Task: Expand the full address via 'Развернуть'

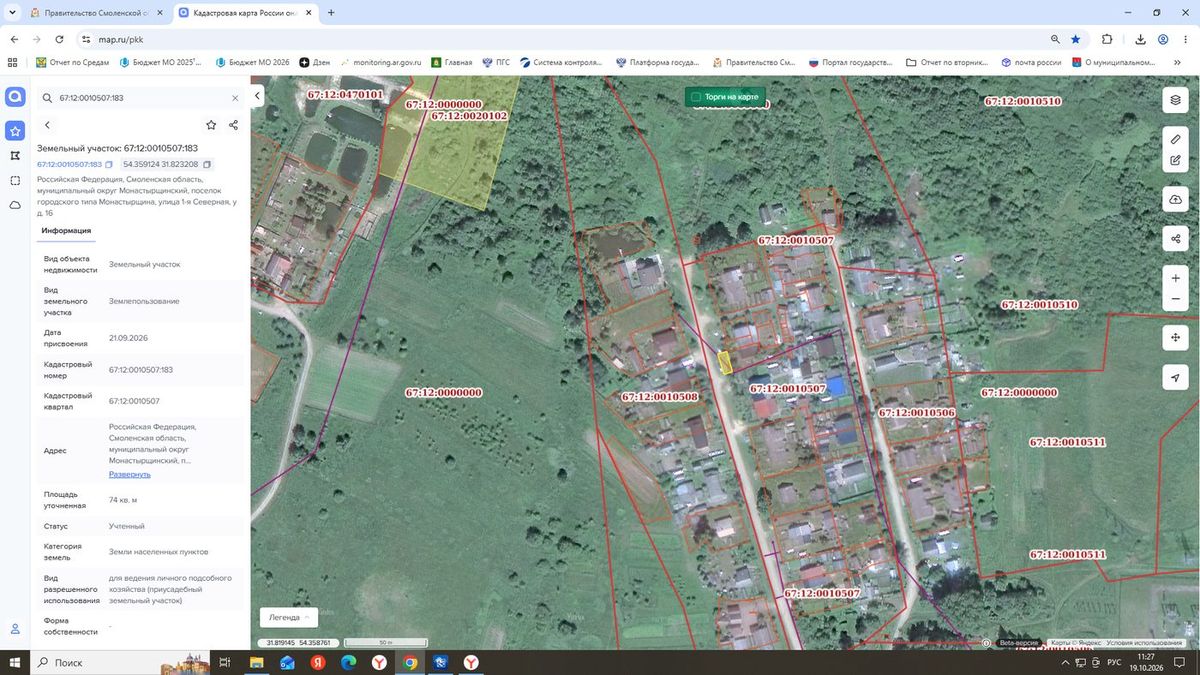Action: pos(130,474)
